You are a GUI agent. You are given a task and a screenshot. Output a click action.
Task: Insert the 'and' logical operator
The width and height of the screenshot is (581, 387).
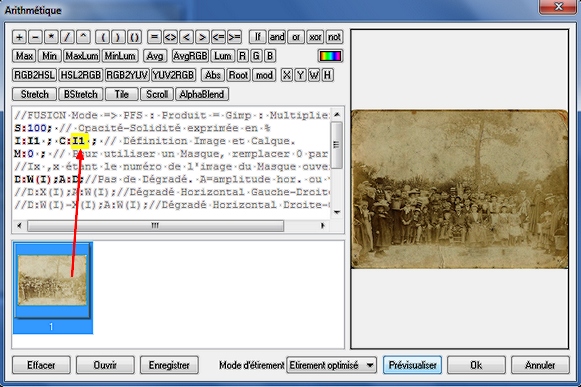[277, 37]
